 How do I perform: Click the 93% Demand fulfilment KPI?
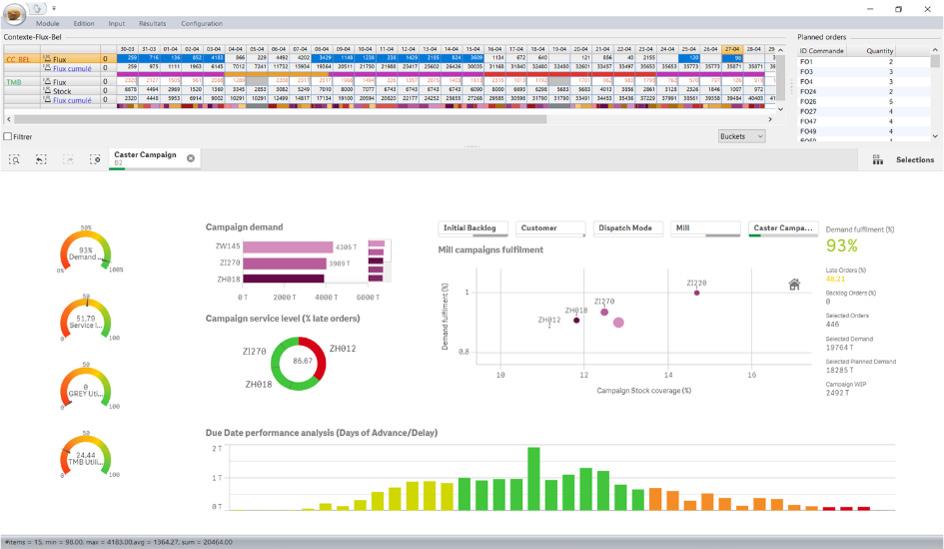(841, 246)
